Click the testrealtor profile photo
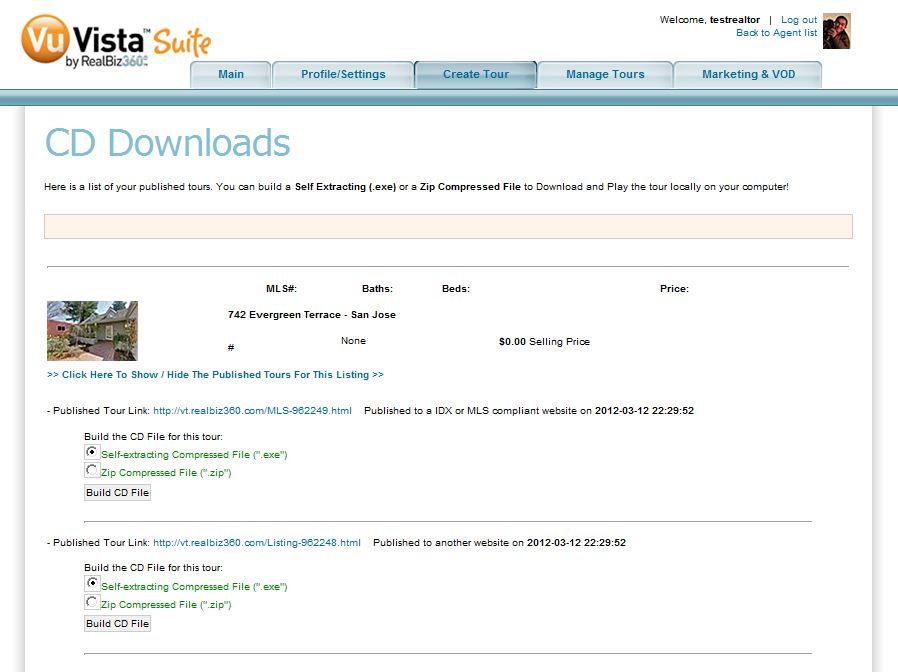Image resolution: width=898 pixels, height=672 pixels. [x=837, y=31]
